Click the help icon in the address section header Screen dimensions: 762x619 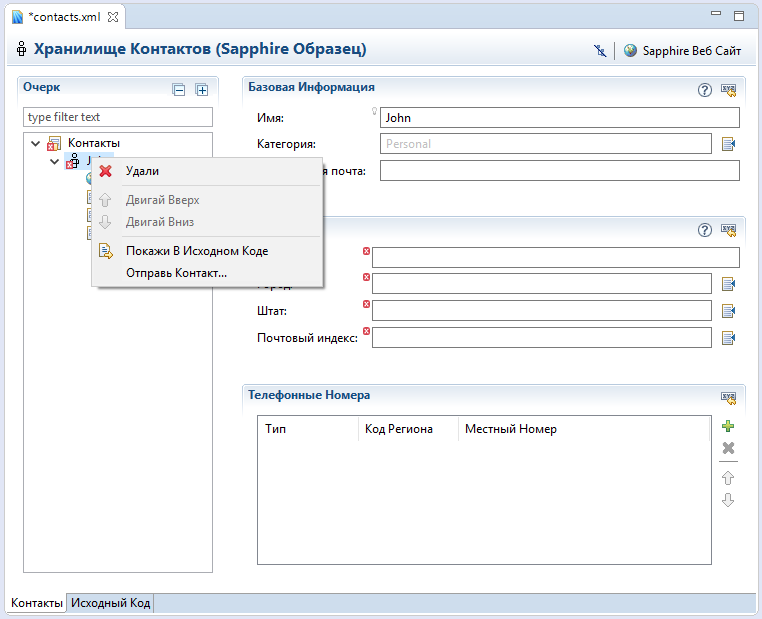pyautogui.click(x=704, y=230)
